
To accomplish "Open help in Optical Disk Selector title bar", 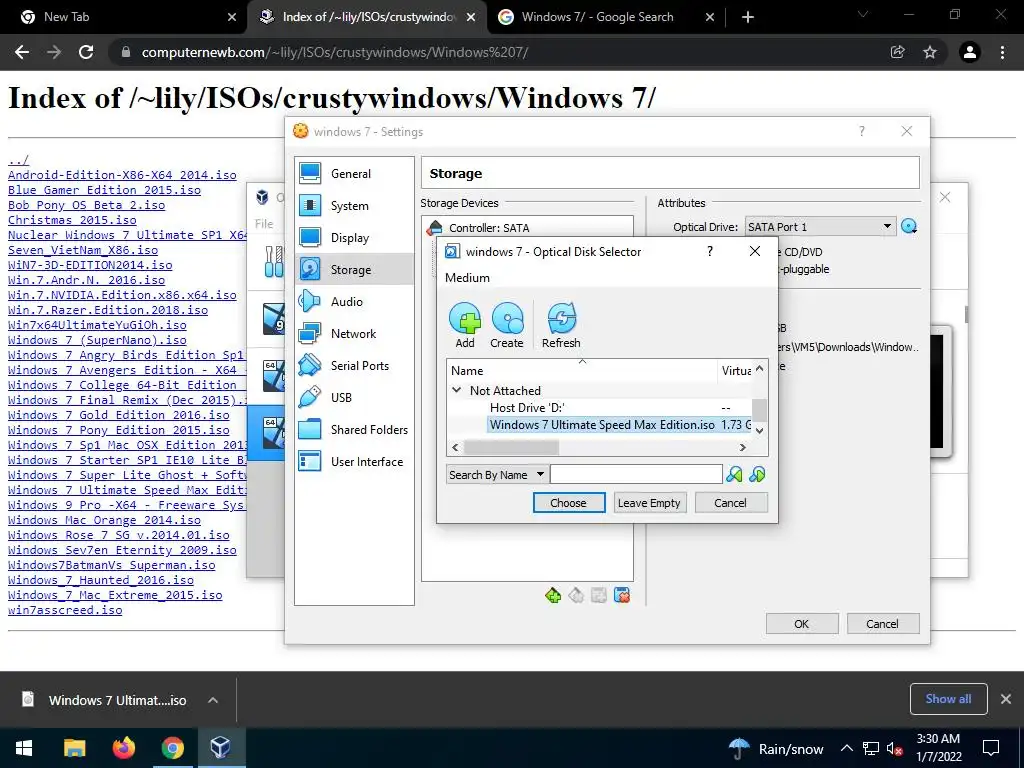I will pos(710,251).
